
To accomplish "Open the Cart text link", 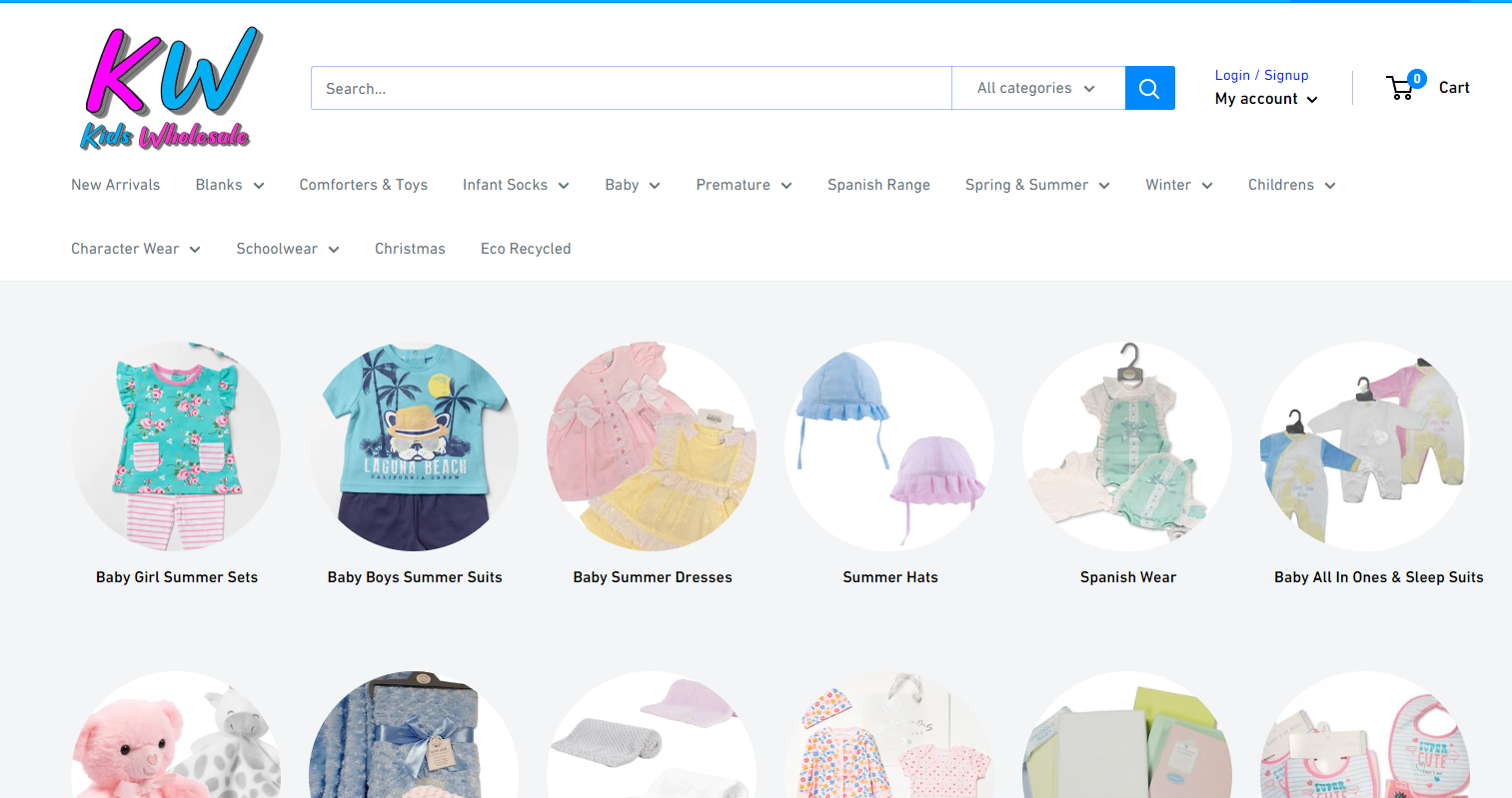I will 1454,88.
